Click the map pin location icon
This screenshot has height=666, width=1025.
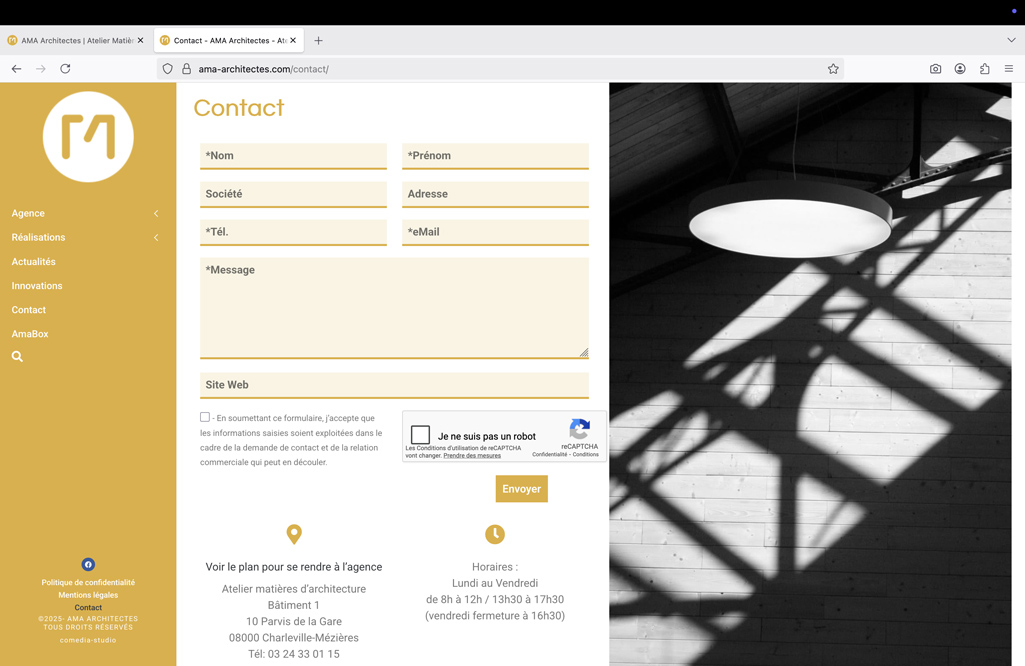pos(294,534)
